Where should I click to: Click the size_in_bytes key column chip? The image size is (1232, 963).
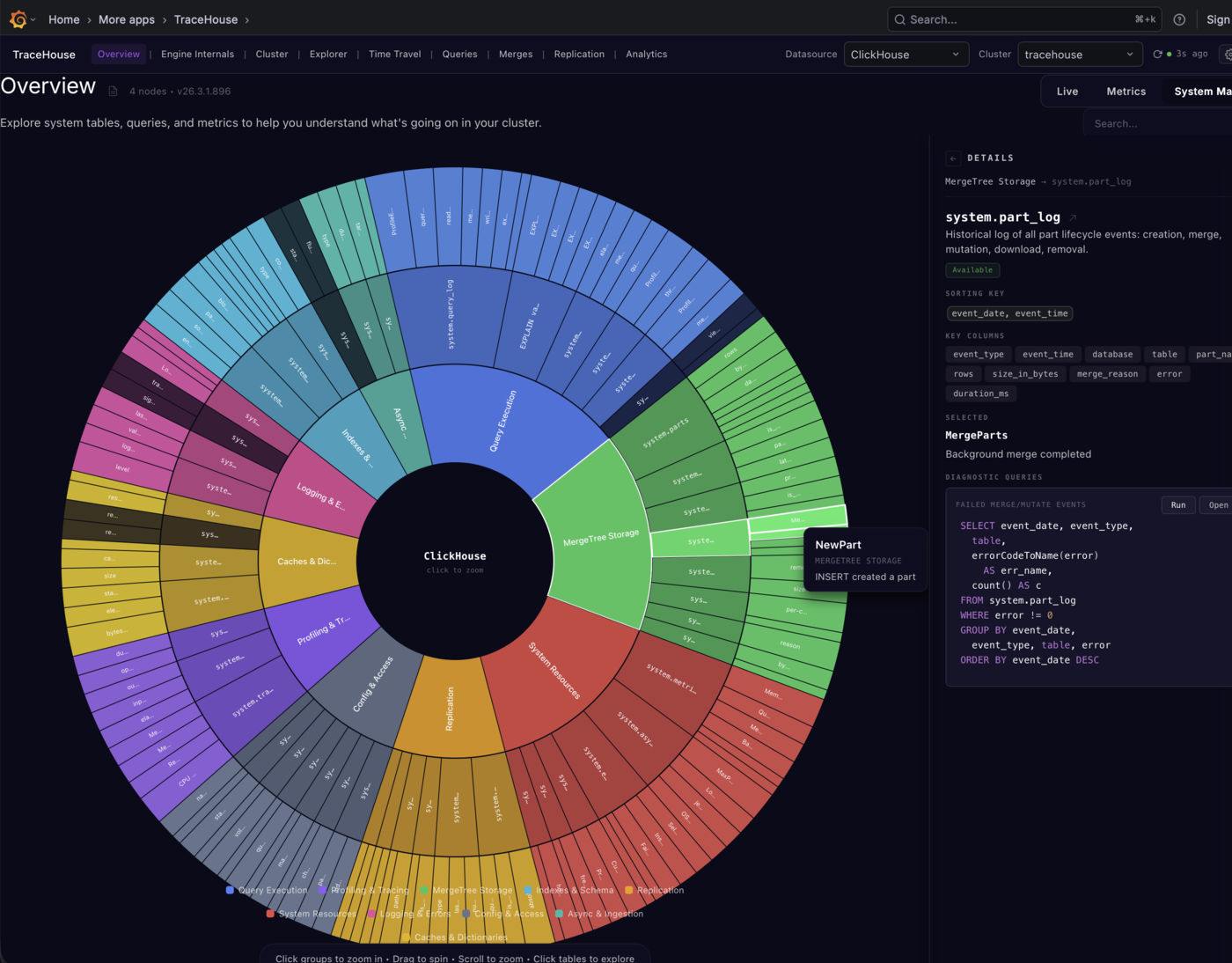coord(1025,374)
